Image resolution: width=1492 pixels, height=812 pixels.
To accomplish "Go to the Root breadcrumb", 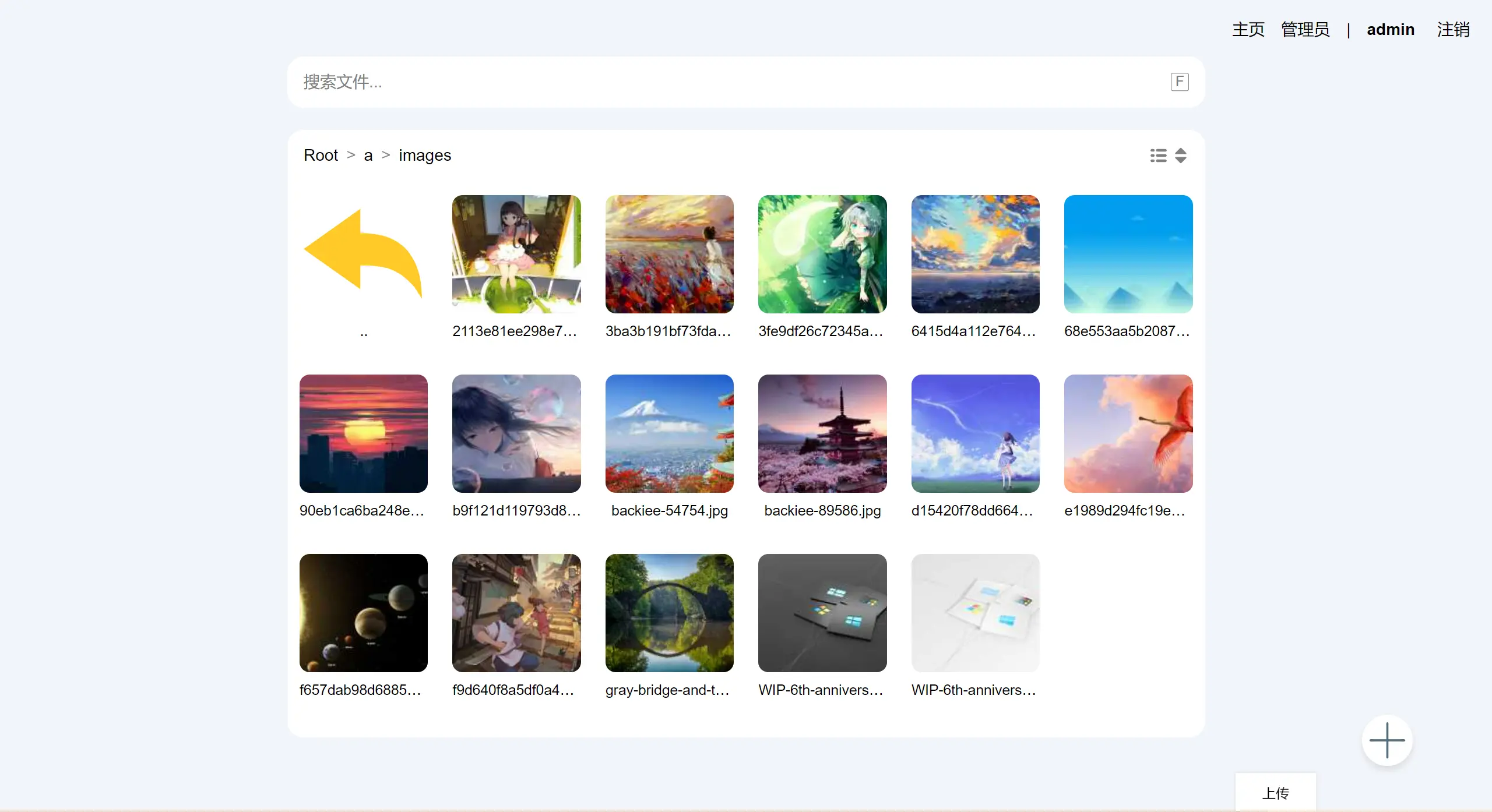I will click(321, 155).
